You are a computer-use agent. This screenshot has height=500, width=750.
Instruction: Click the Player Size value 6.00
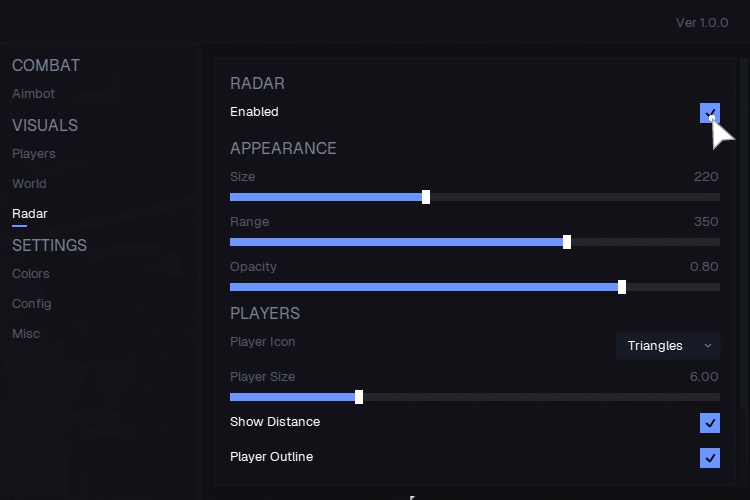coord(704,377)
